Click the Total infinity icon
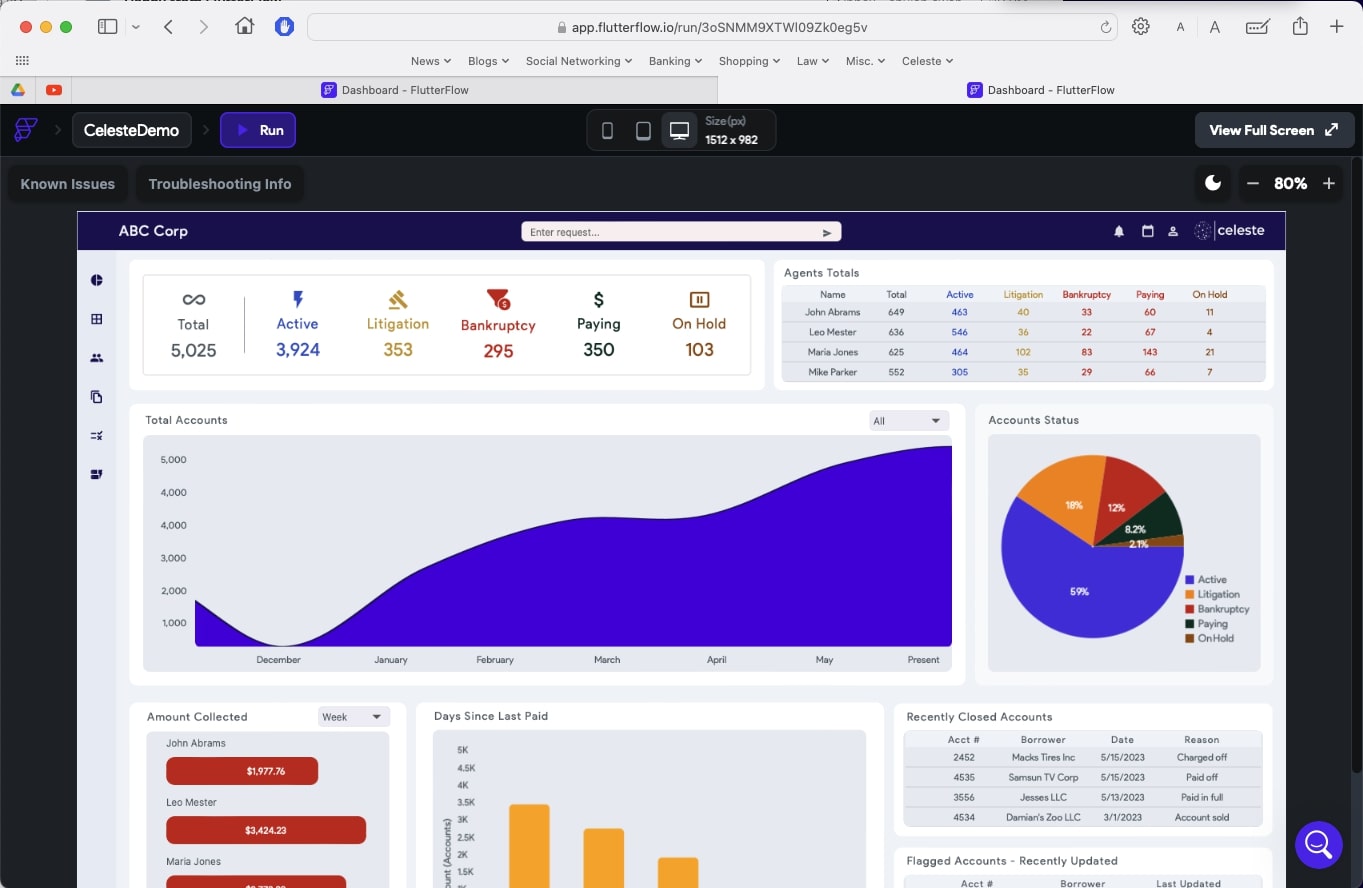The width and height of the screenshot is (1363, 888). (193, 300)
